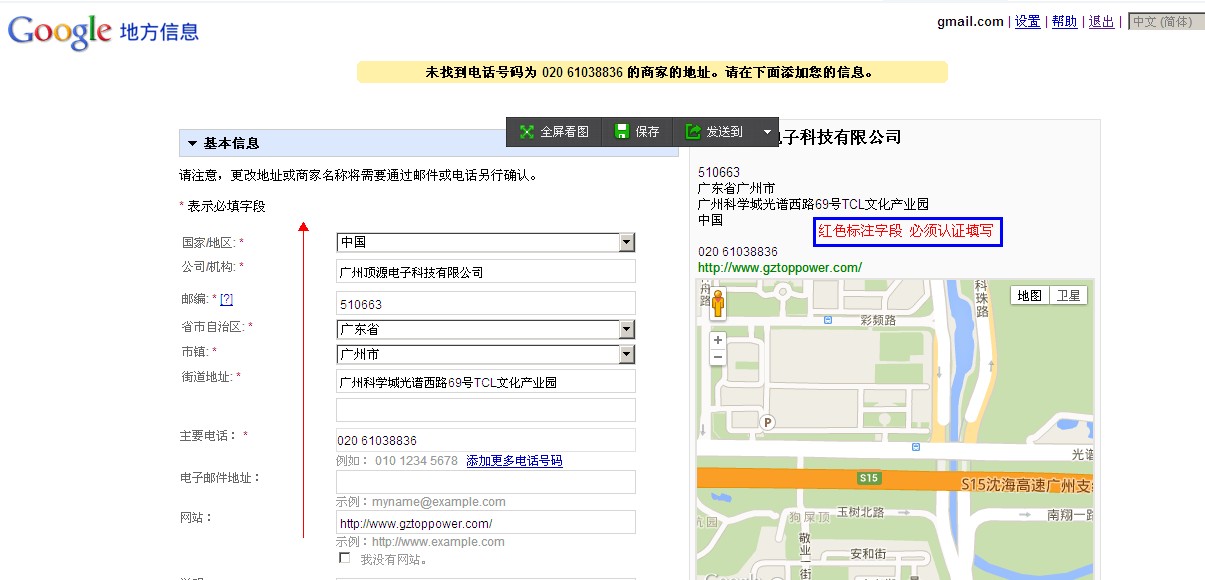
Task: Zoom in the map with plus button
Action: tap(718, 340)
